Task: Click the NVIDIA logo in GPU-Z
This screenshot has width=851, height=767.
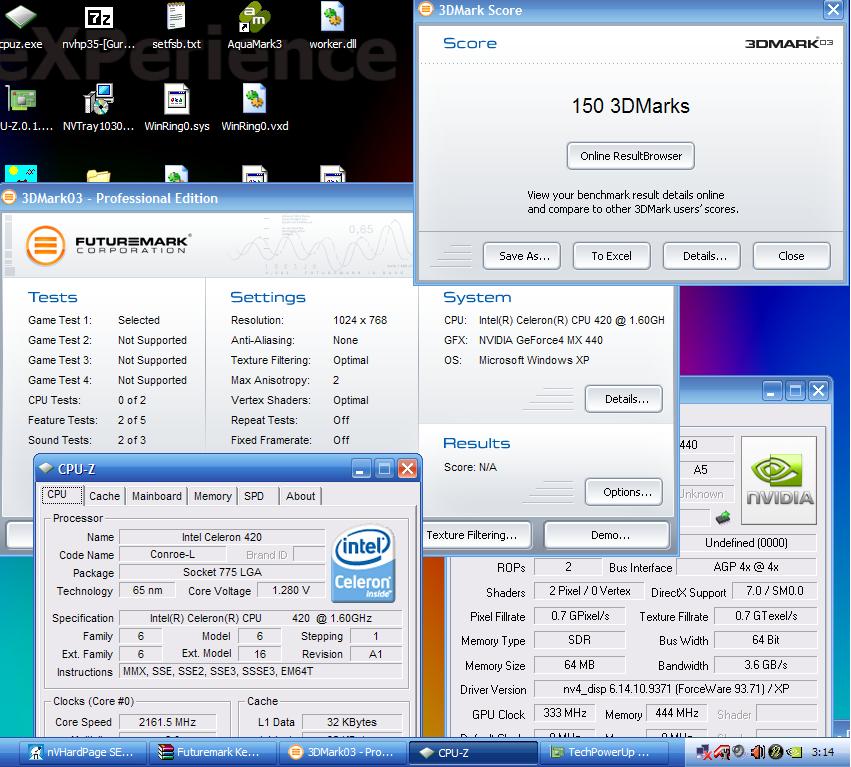Action: pyautogui.click(x=779, y=480)
